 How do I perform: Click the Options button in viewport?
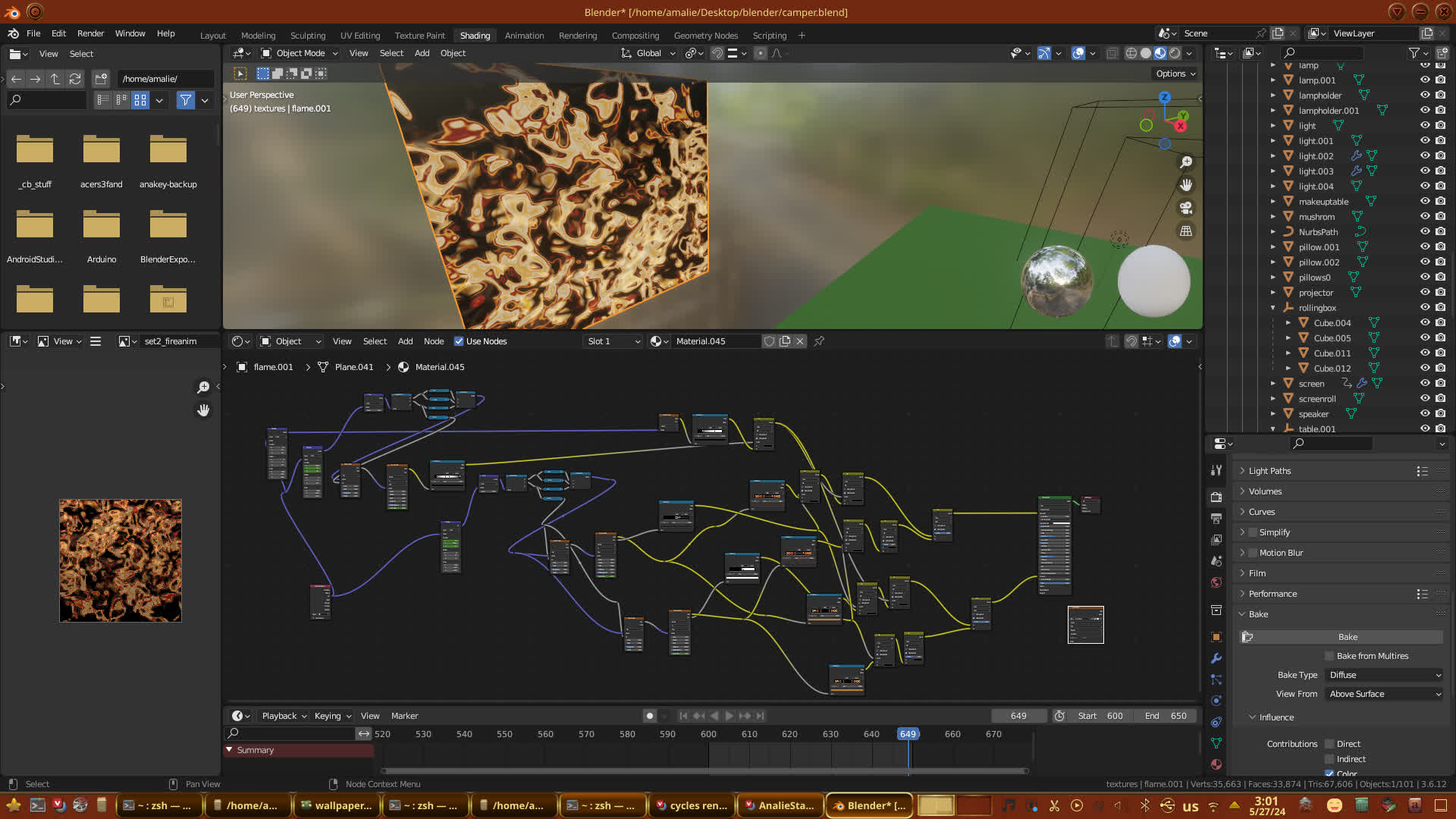1175,74
